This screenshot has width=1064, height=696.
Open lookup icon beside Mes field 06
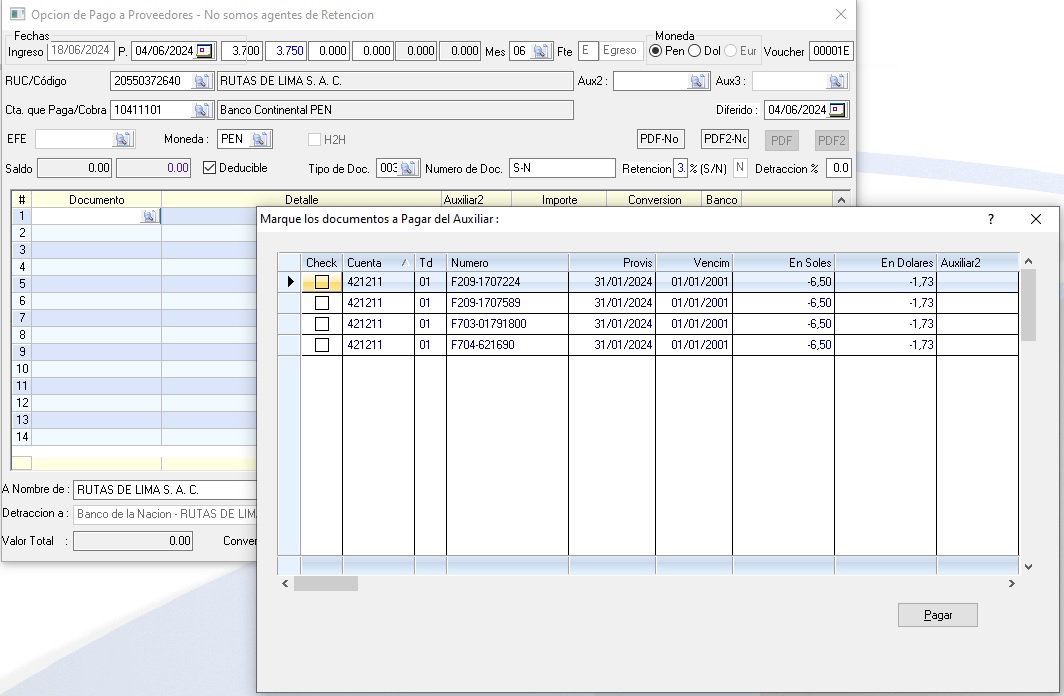[x=540, y=51]
